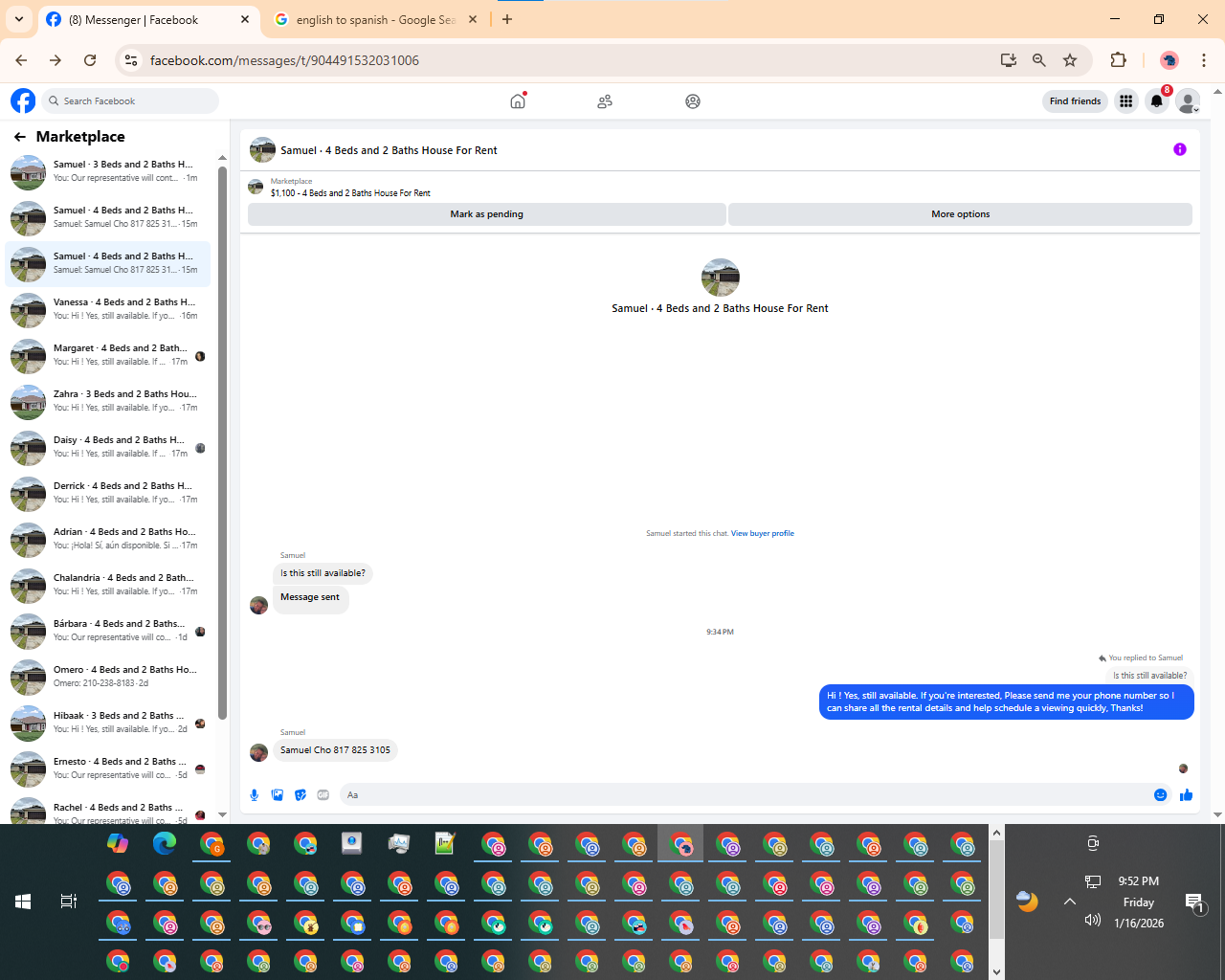Open the notifications bell
Viewport: 1225px width, 980px height.
(x=1157, y=100)
